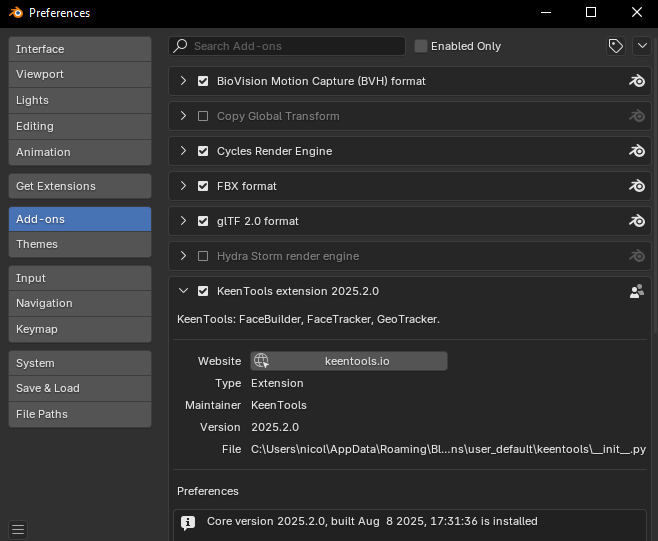Enable the Hydra Storm render engine add-on
This screenshot has width=658, height=541.
(204, 256)
